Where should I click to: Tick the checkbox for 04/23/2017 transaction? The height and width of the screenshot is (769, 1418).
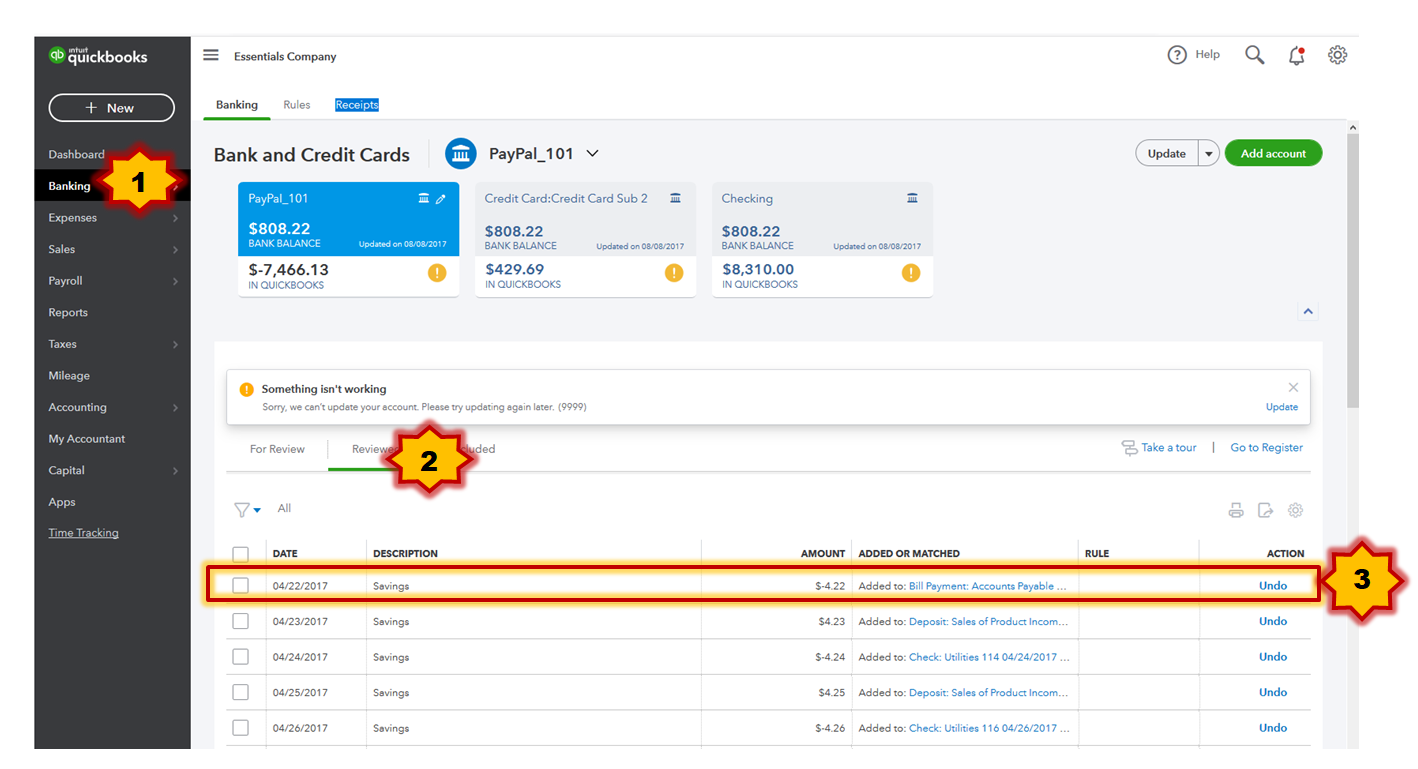[240, 621]
